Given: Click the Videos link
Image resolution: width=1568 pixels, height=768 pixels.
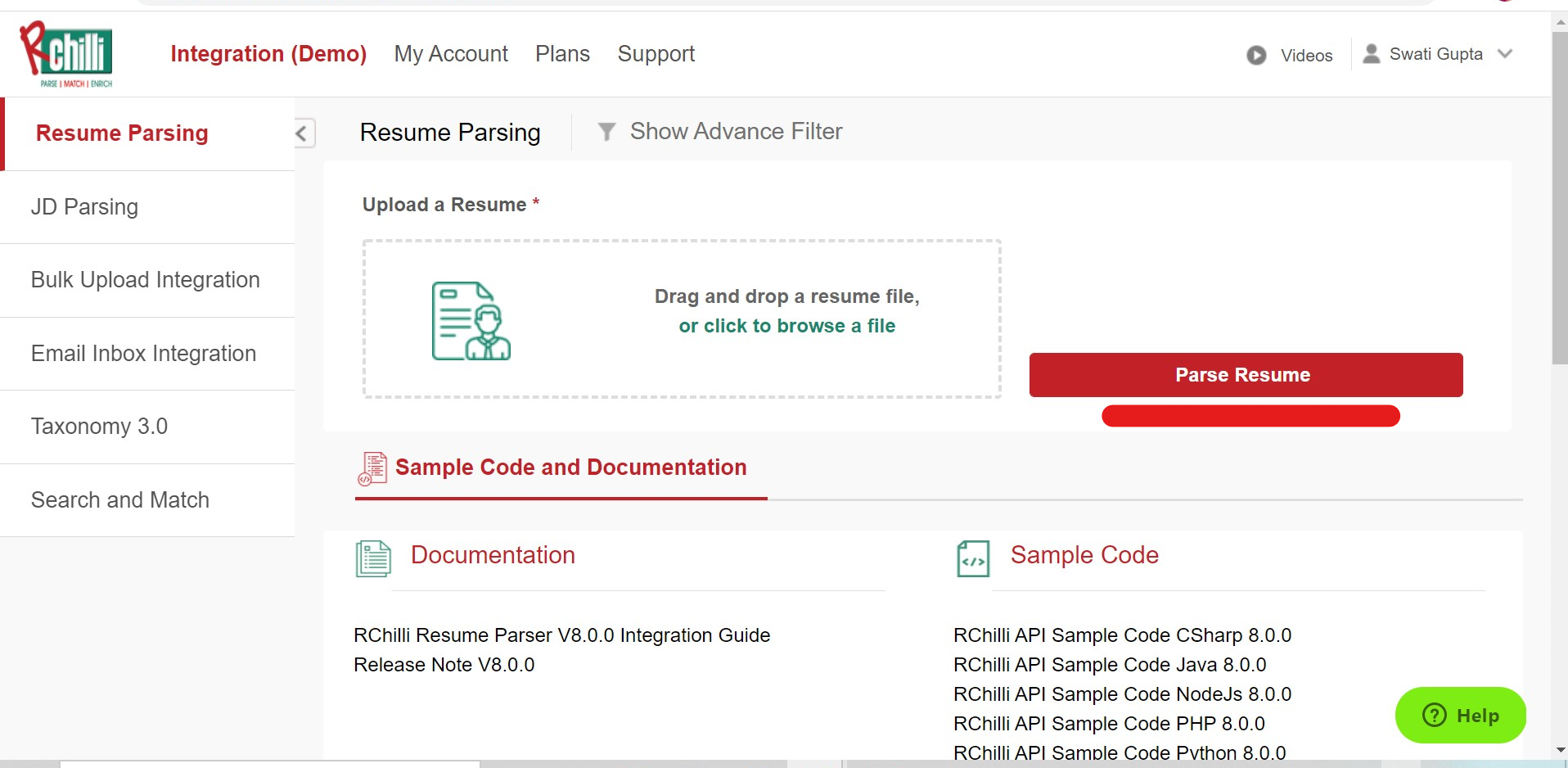Looking at the screenshot, I should tap(1306, 56).
